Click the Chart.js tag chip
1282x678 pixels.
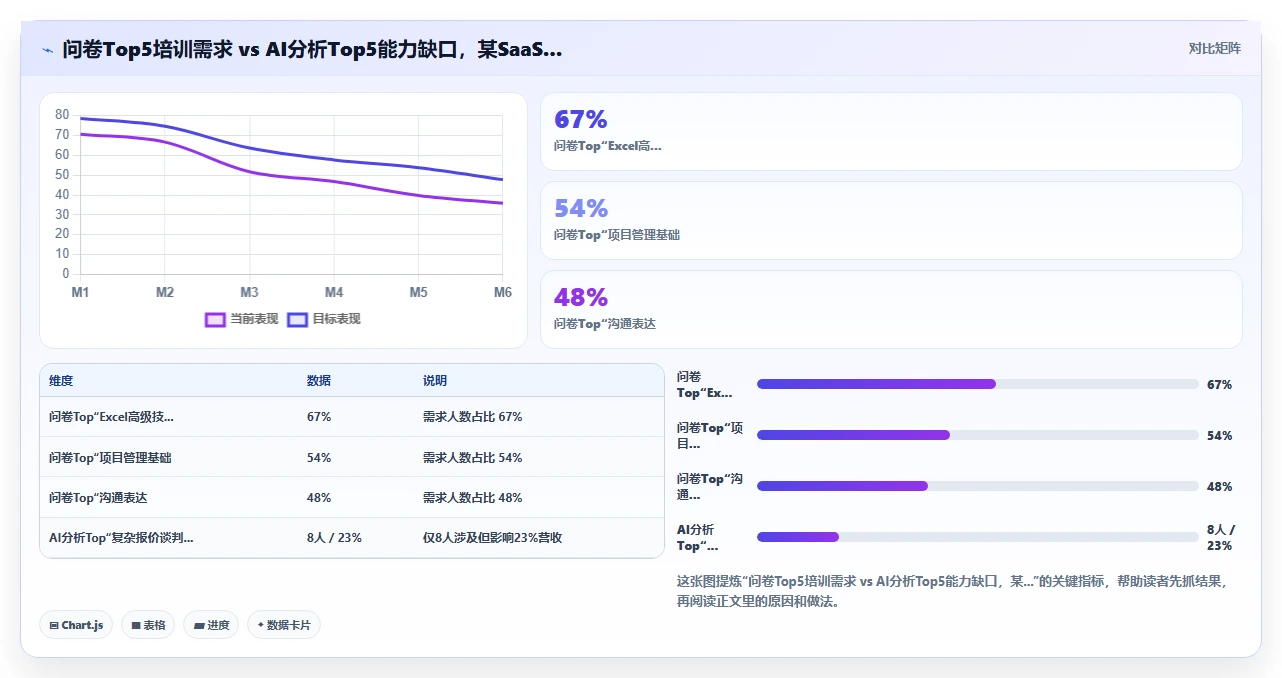coord(76,625)
